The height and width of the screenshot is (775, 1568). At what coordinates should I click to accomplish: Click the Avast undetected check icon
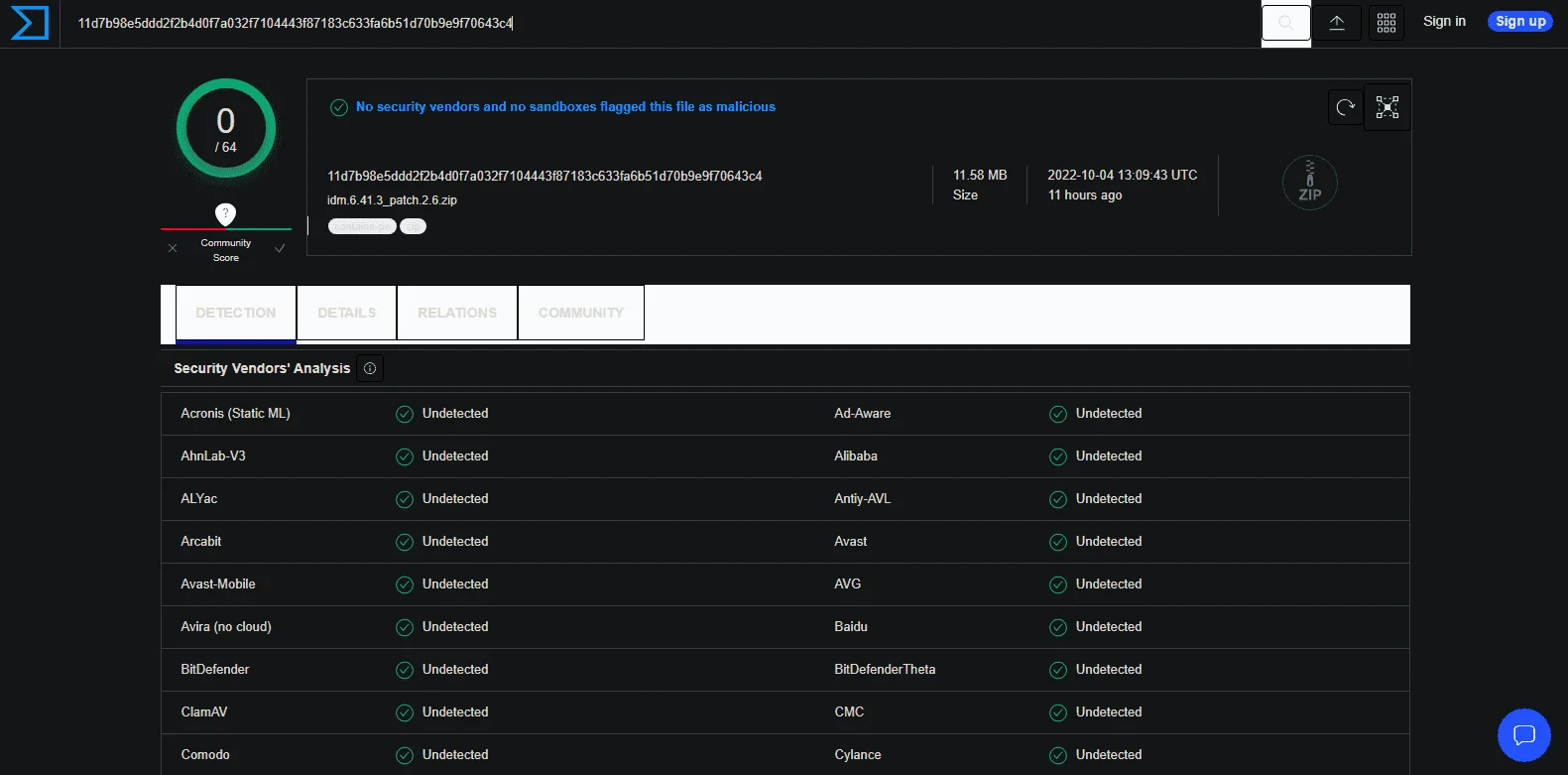1058,542
